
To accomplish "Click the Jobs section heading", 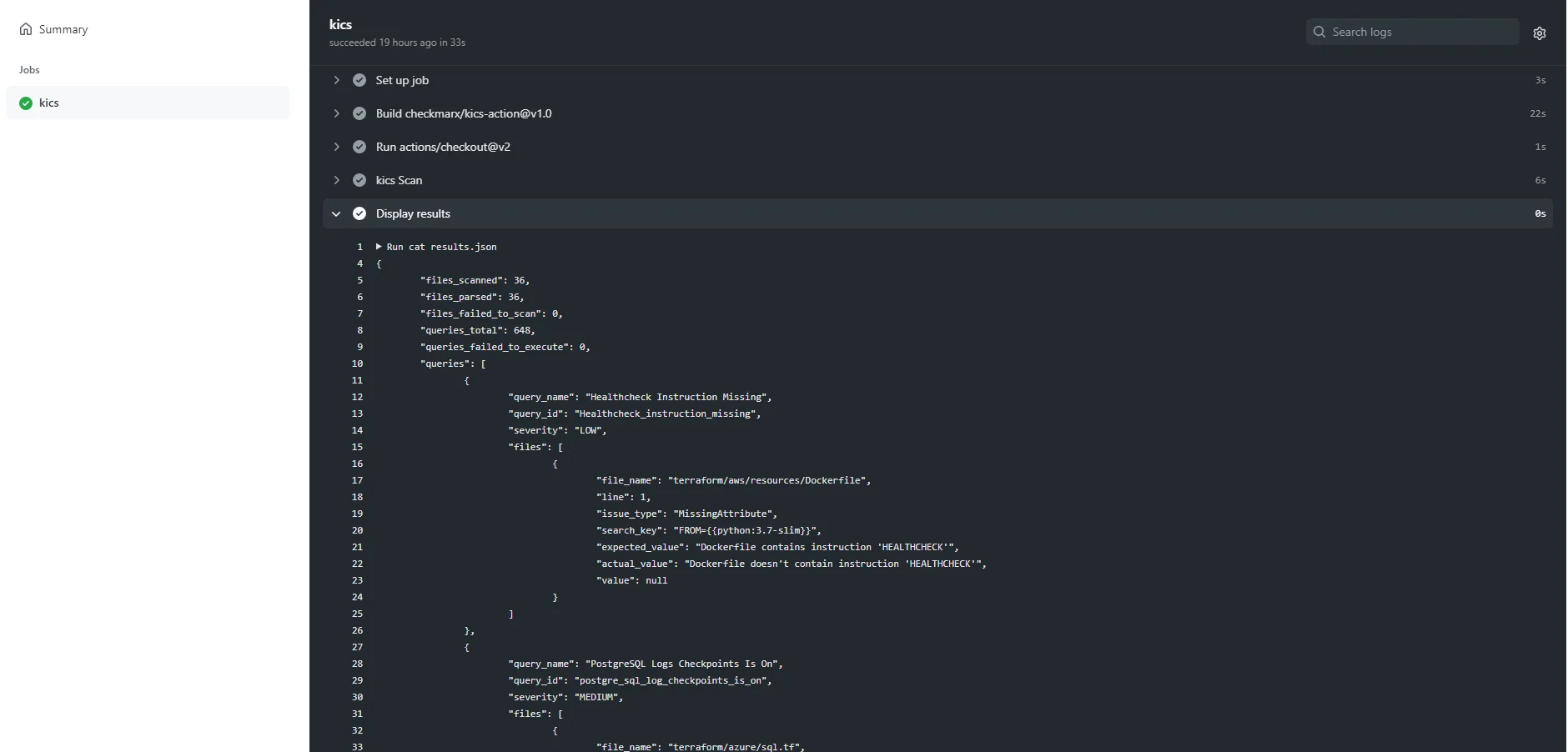I will coord(29,69).
